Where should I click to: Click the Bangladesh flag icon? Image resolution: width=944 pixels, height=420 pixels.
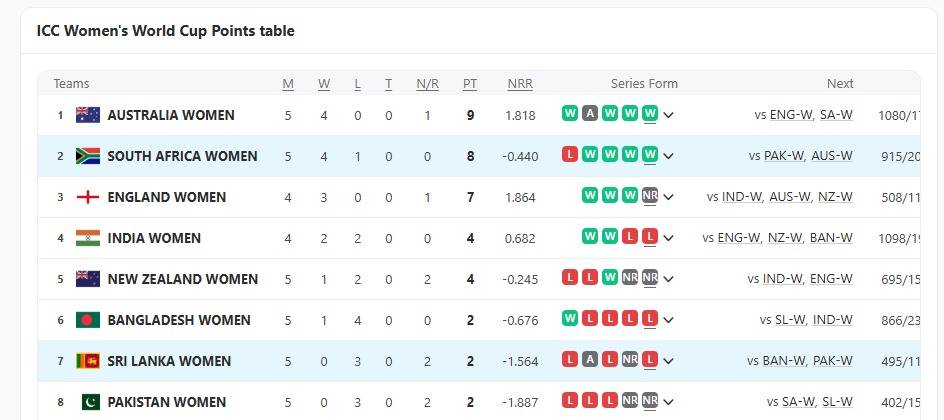[88, 320]
